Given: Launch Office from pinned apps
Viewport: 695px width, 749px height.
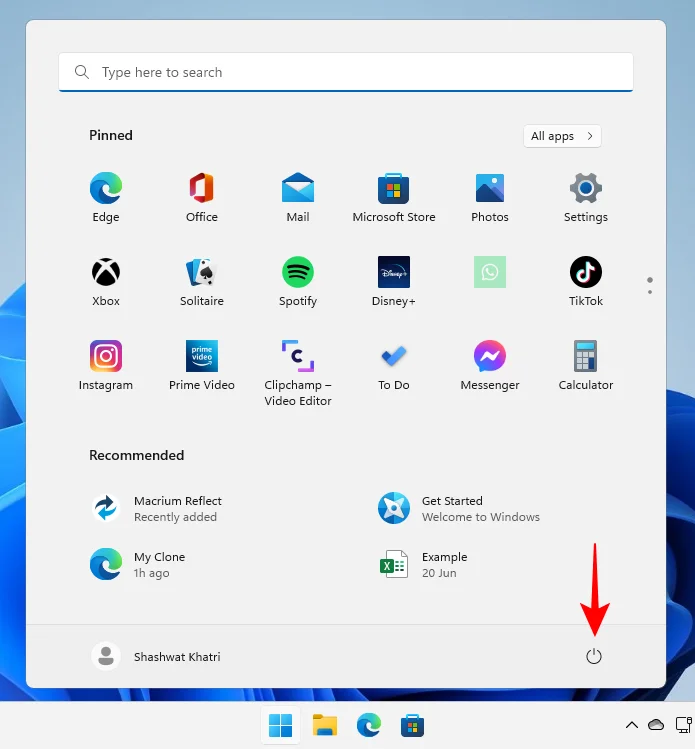Looking at the screenshot, I should (x=202, y=197).
